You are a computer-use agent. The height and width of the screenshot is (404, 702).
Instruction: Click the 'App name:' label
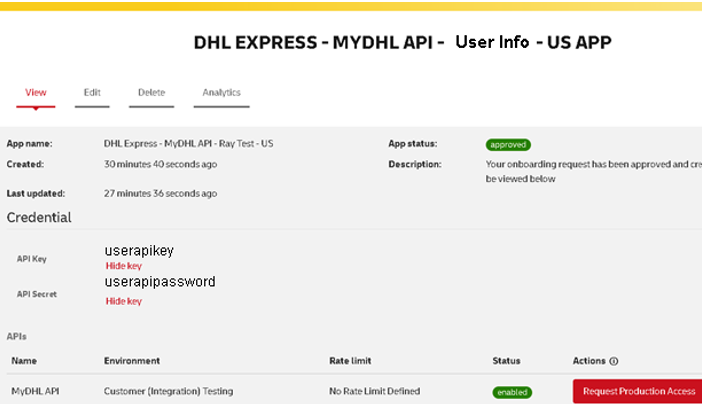point(30,144)
